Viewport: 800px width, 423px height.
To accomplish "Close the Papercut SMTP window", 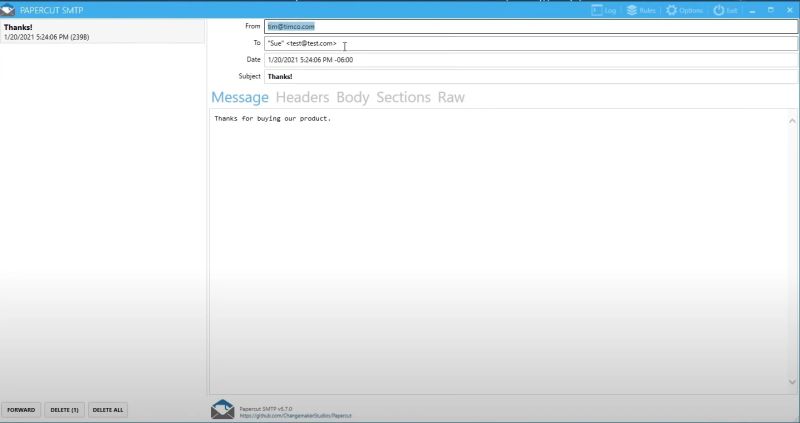I will 790,10.
